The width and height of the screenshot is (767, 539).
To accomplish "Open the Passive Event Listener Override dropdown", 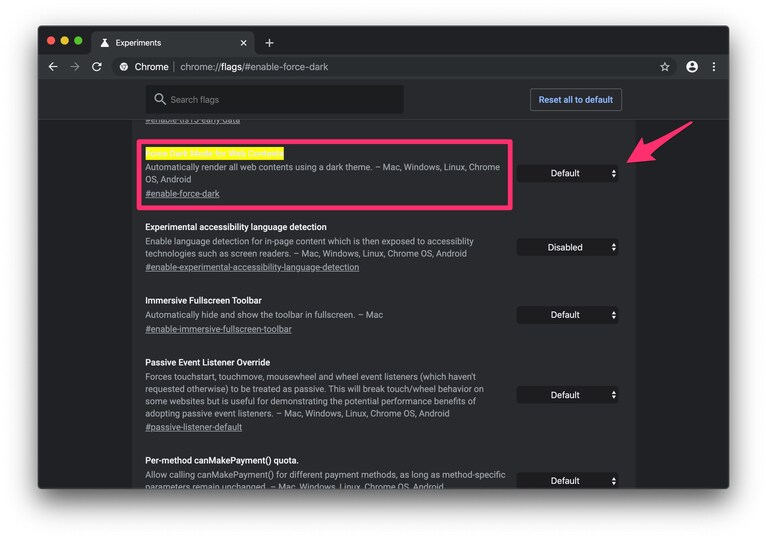I will pos(567,395).
